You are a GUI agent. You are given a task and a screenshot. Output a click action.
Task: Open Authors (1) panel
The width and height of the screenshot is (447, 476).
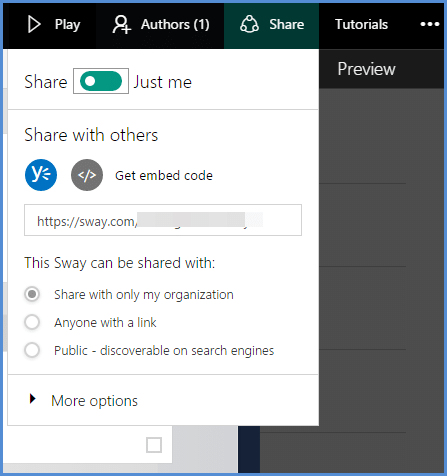click(x=161, y=25)
